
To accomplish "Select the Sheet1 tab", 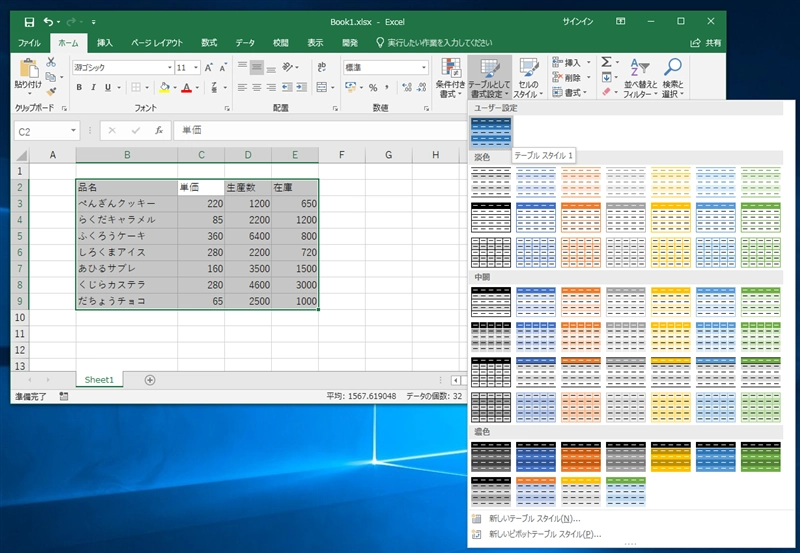I will 99,380.
